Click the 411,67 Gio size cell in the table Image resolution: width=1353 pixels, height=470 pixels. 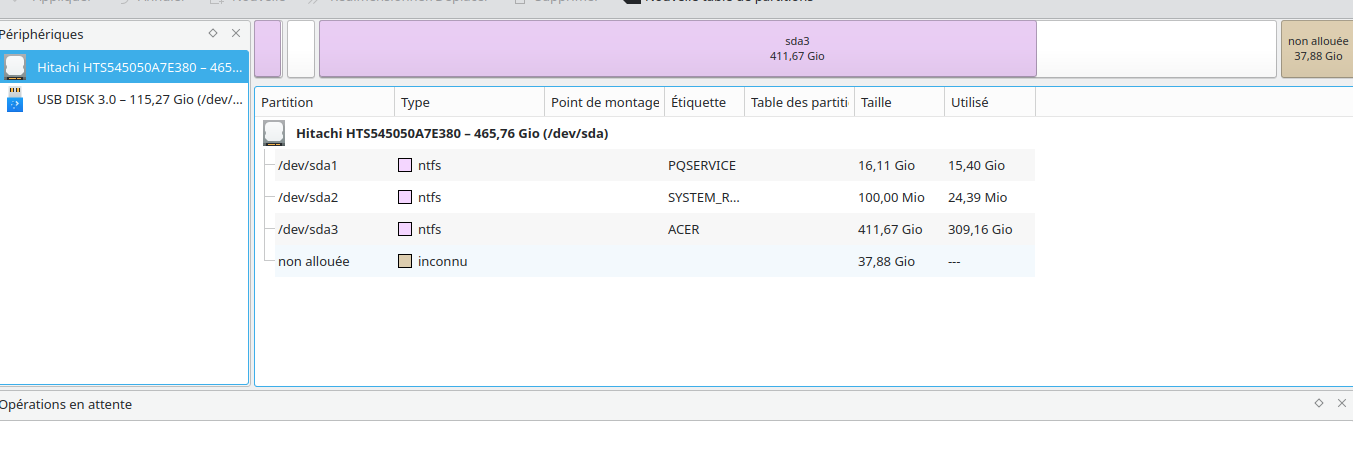(890, 229)
